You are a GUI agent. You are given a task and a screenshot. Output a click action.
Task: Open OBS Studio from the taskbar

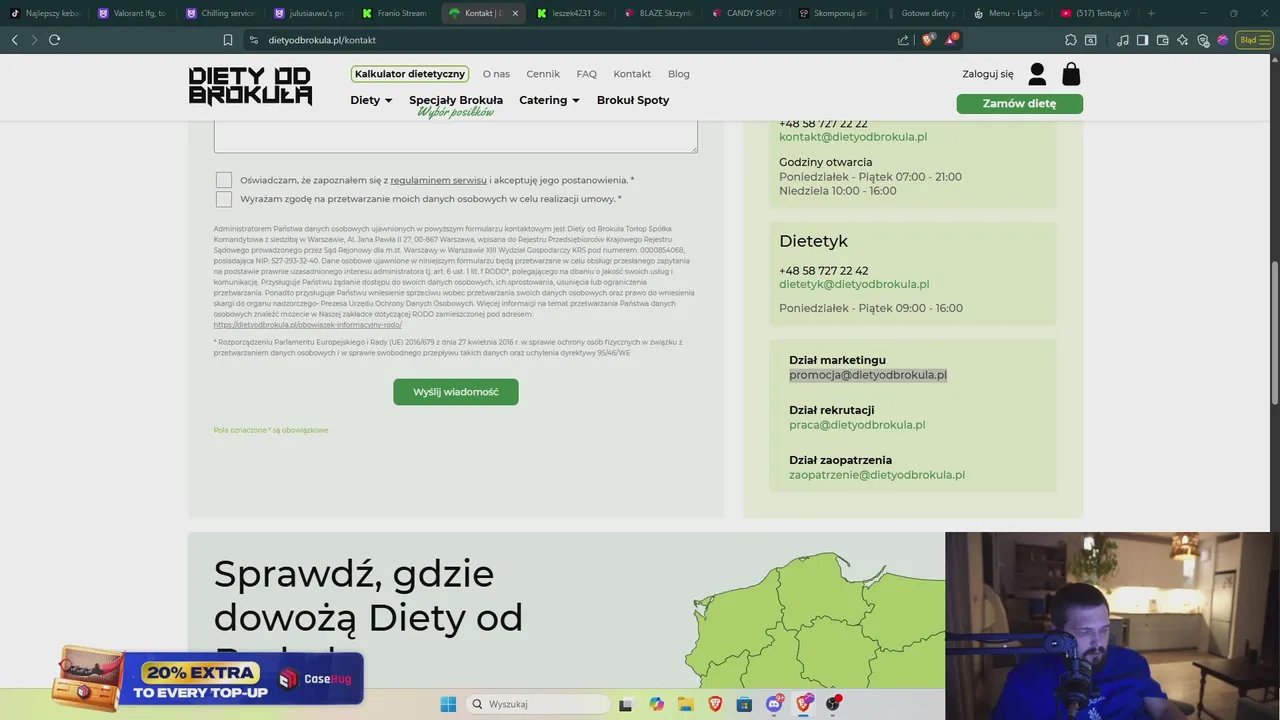[x=833, y=704]
